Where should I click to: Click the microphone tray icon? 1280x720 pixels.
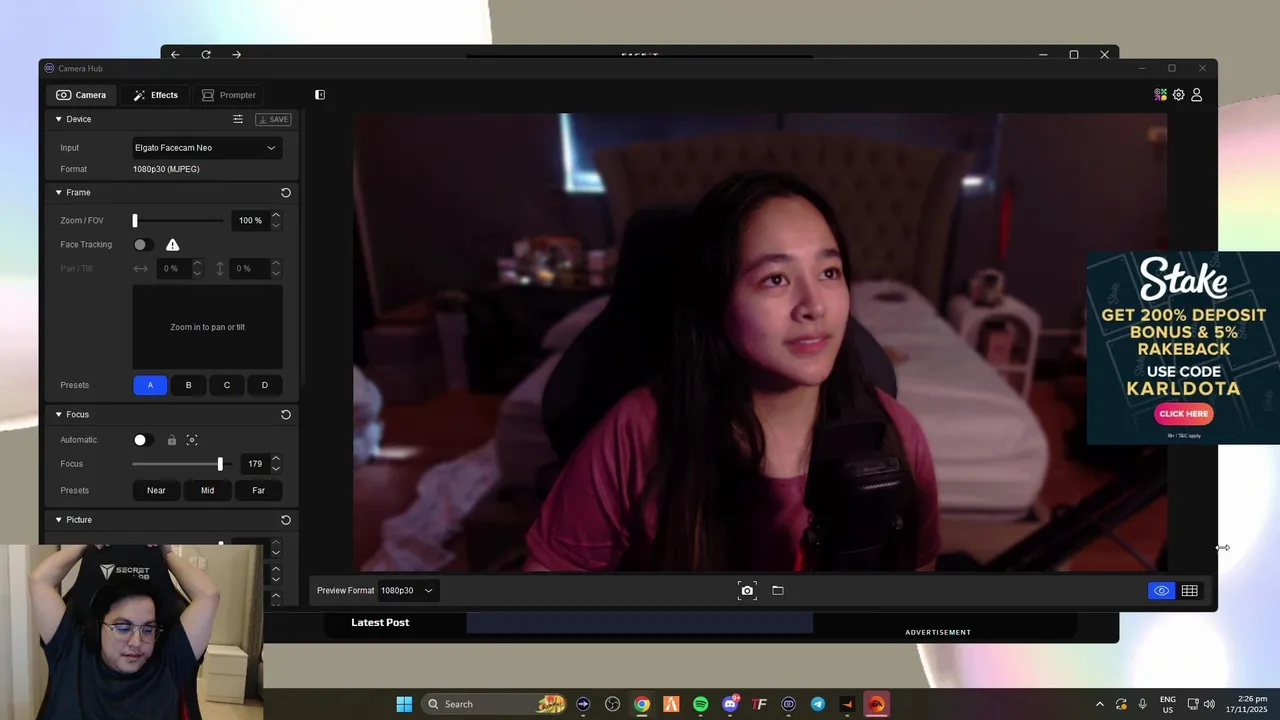[1142, 704]
